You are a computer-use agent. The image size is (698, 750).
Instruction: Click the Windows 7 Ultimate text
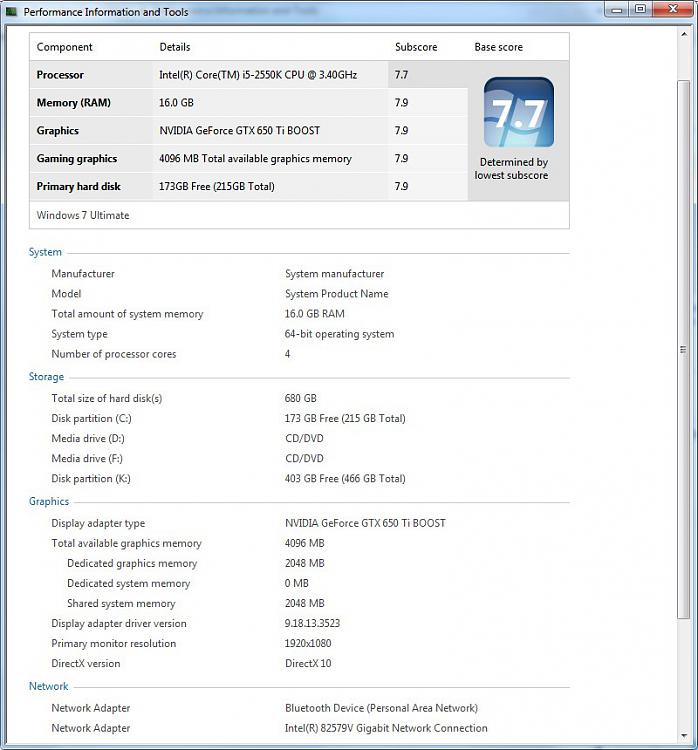point(83,215)
